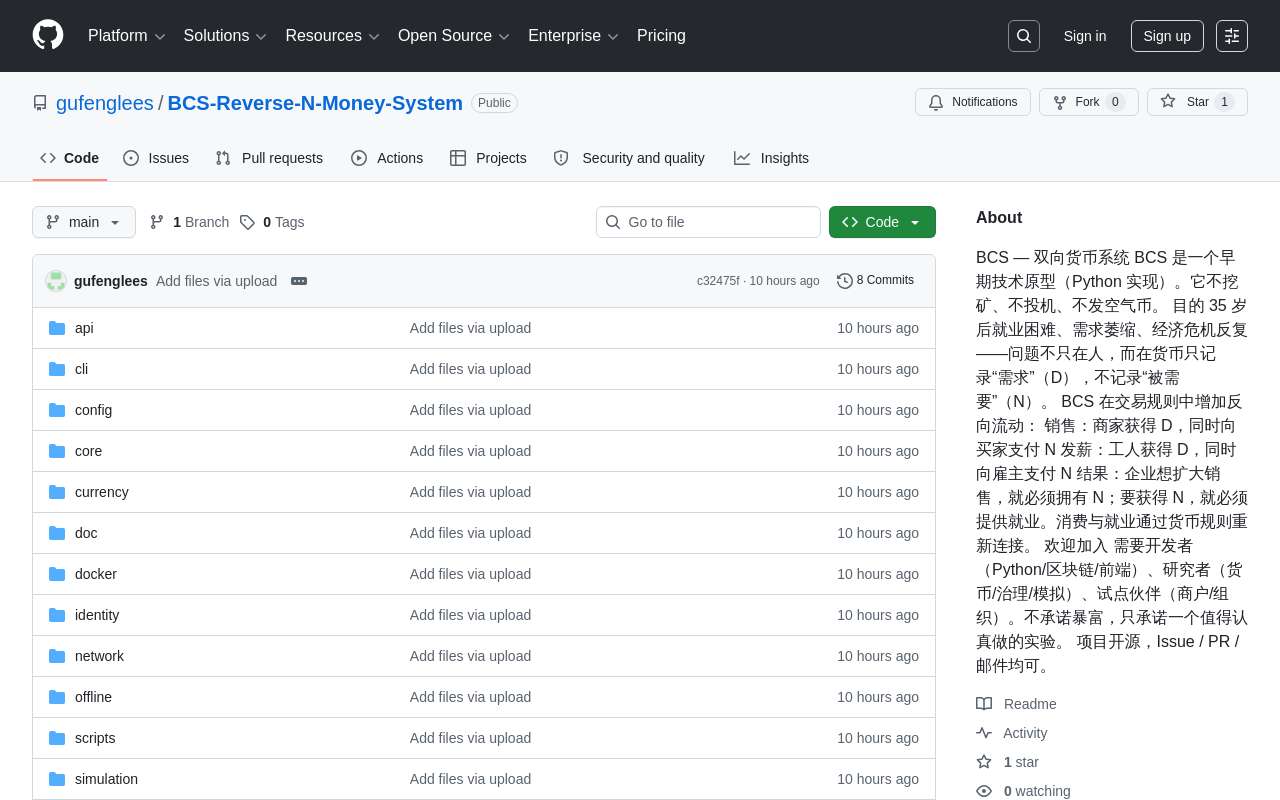Click the folder icon for identity
This screenshot has width=1280, height=800.
click(x=57, y=615)
